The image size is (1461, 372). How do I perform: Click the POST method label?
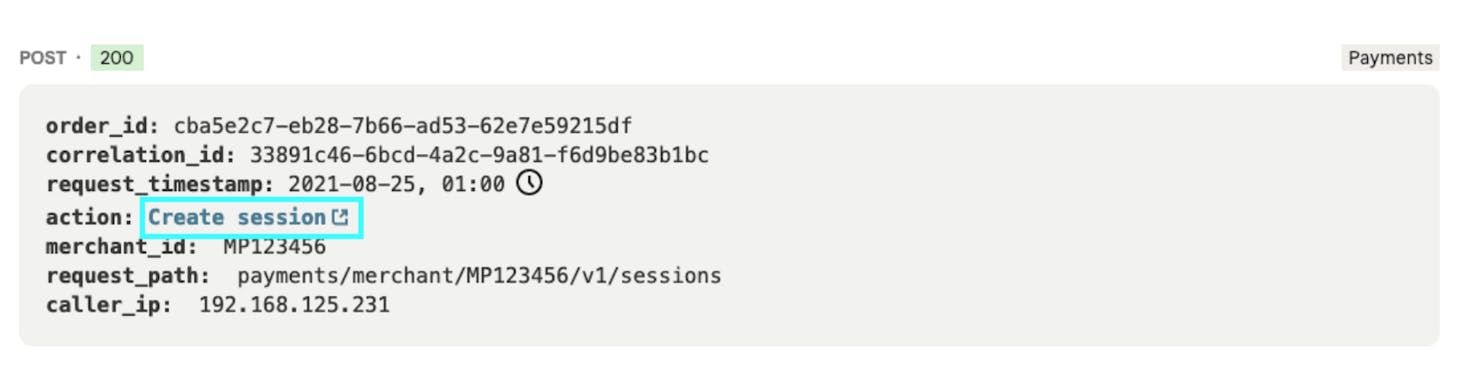coord(43,58)
